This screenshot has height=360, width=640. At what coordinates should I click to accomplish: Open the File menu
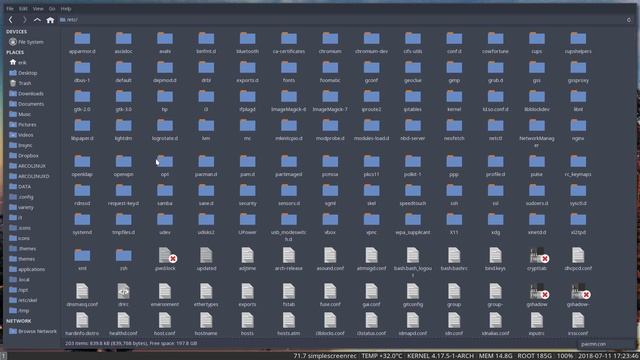tap(9, 9)
